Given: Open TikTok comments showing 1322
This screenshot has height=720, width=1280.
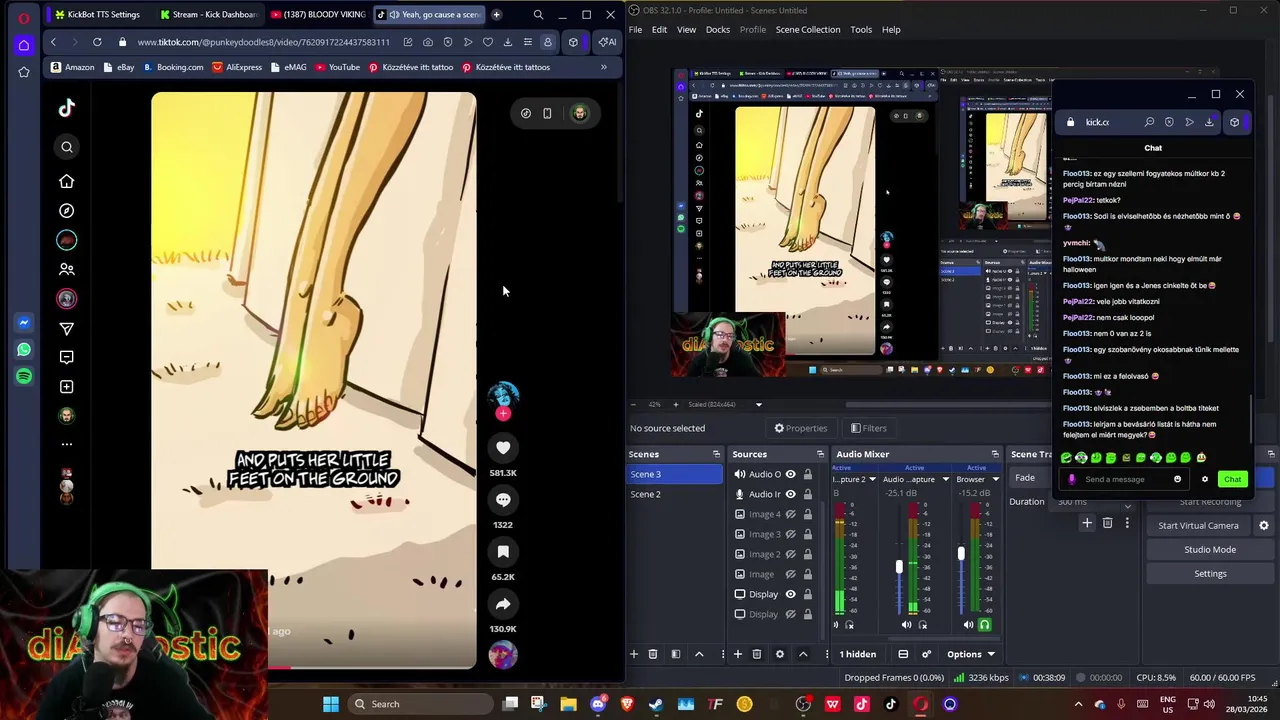Looking at the screenshot, I should [x=503, y=500].
